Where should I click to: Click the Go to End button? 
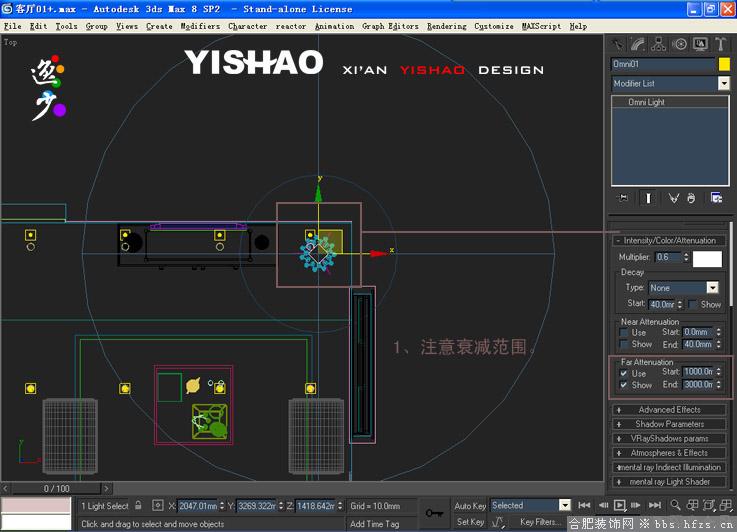click(655, 505)
